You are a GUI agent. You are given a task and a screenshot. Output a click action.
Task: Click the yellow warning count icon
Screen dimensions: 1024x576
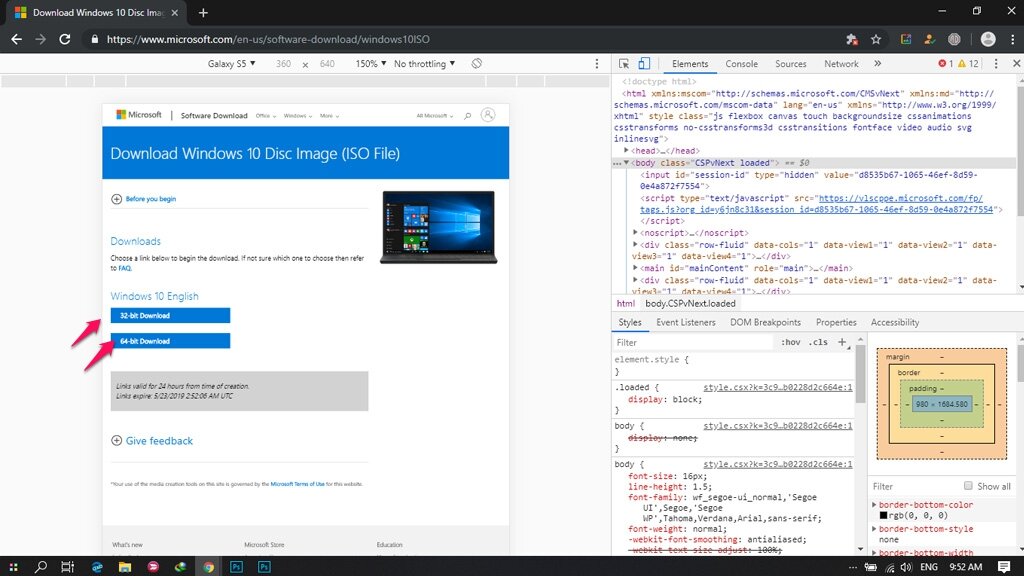tap(961, 63)
